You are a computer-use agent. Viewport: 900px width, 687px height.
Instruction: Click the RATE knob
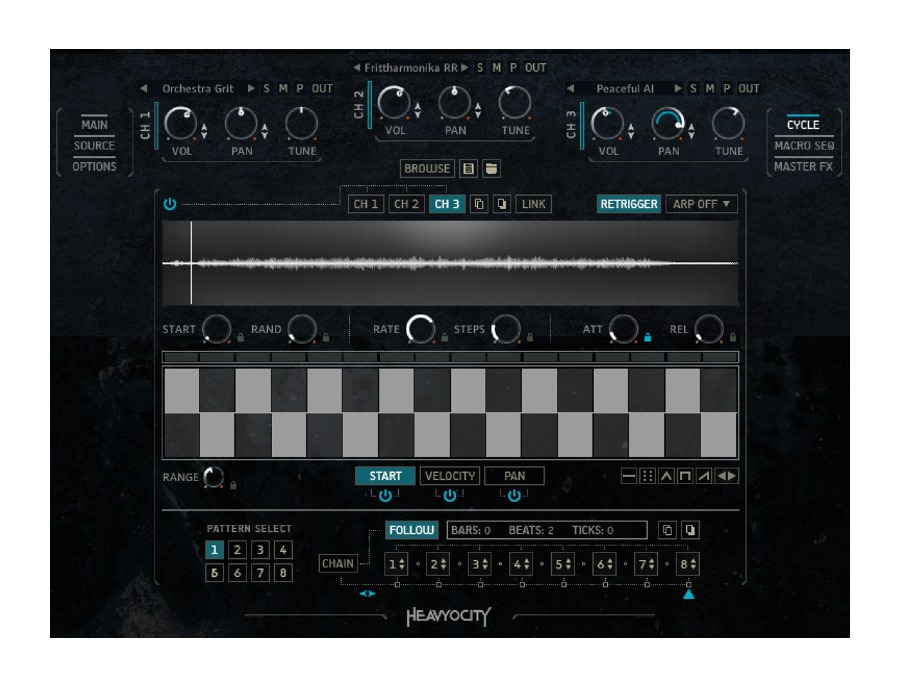click(x=420, y=329)
